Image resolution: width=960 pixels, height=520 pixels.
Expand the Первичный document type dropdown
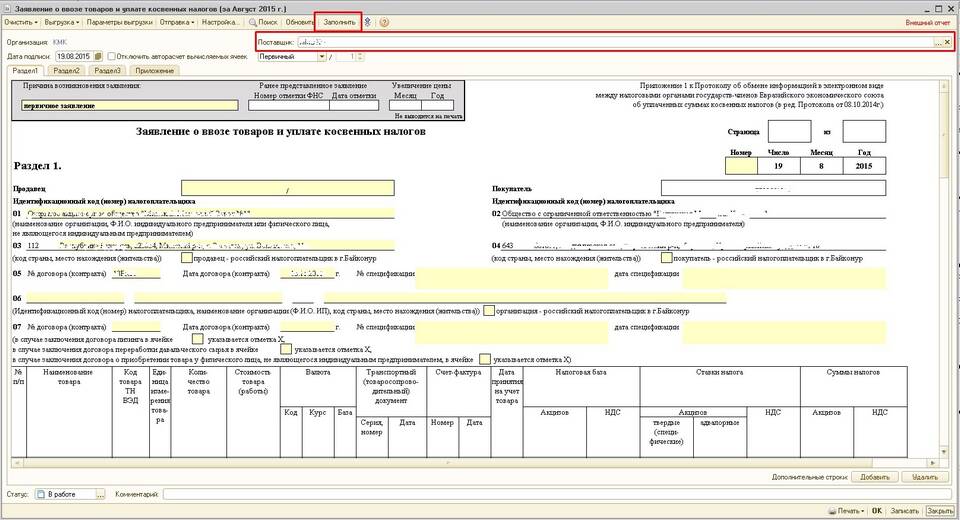321,56
